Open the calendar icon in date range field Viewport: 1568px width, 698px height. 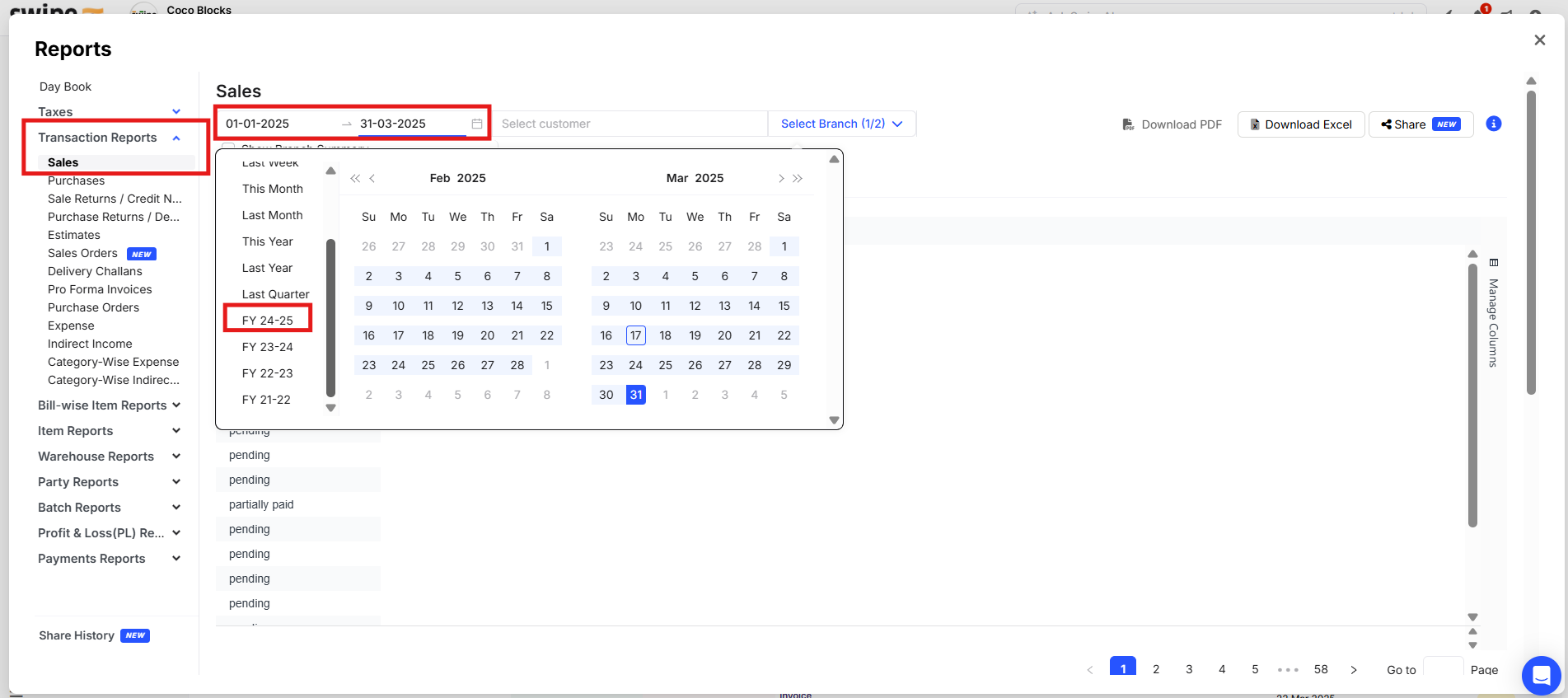(477, 124)
